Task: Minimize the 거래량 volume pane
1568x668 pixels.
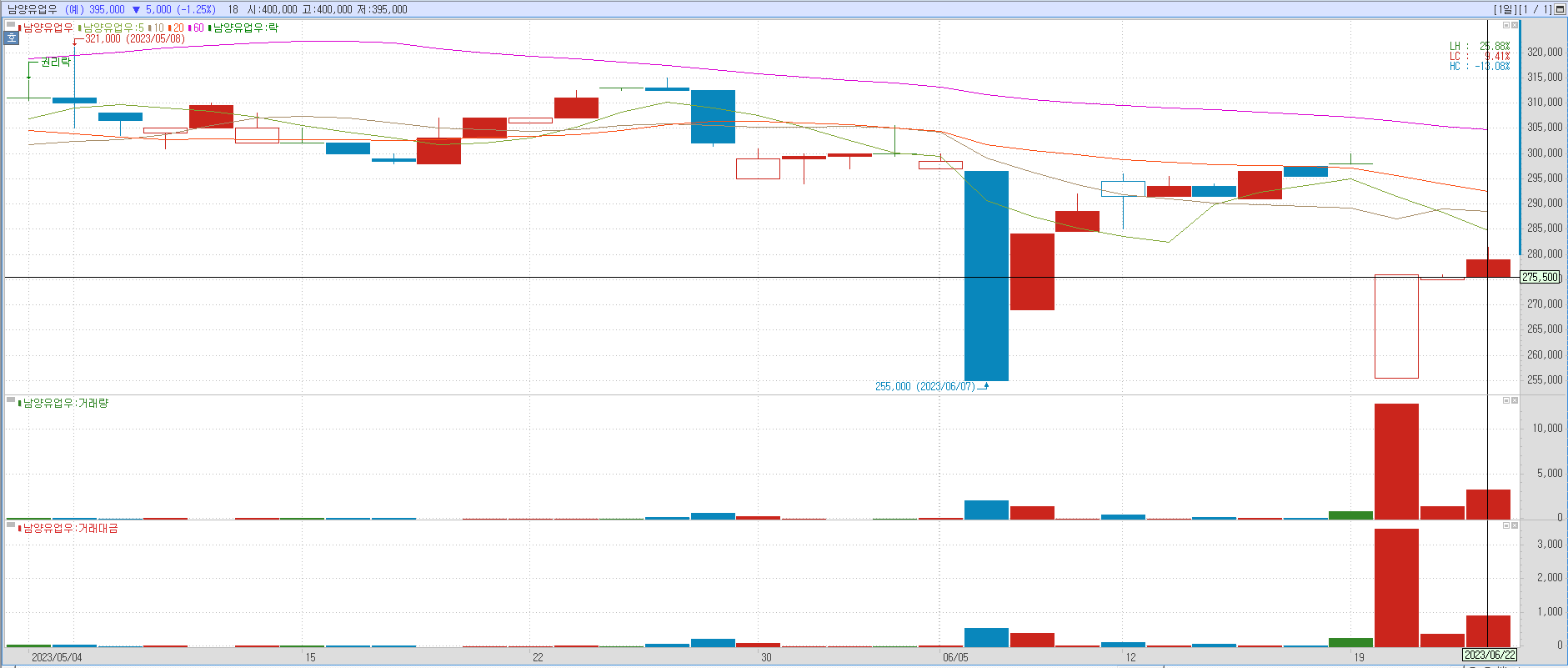Action: click(x=1506, y=400)
